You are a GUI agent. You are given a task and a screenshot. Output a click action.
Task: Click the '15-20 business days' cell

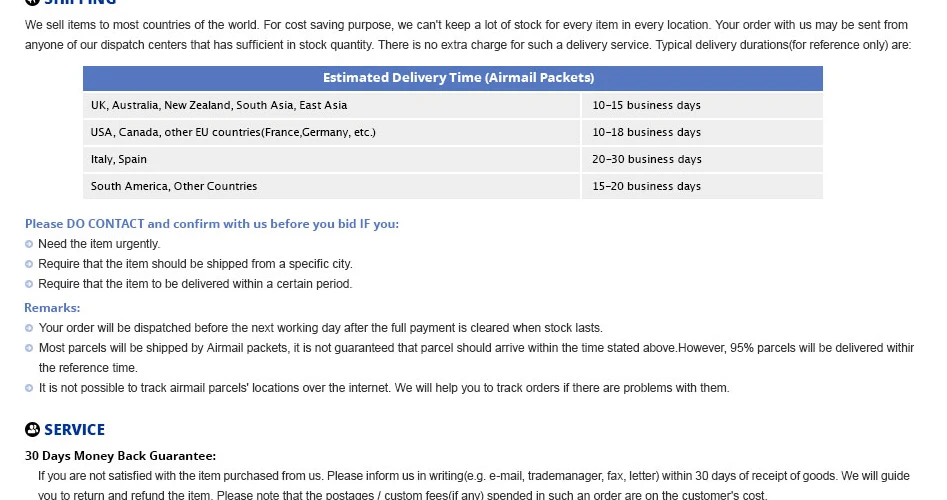[702, 187]
